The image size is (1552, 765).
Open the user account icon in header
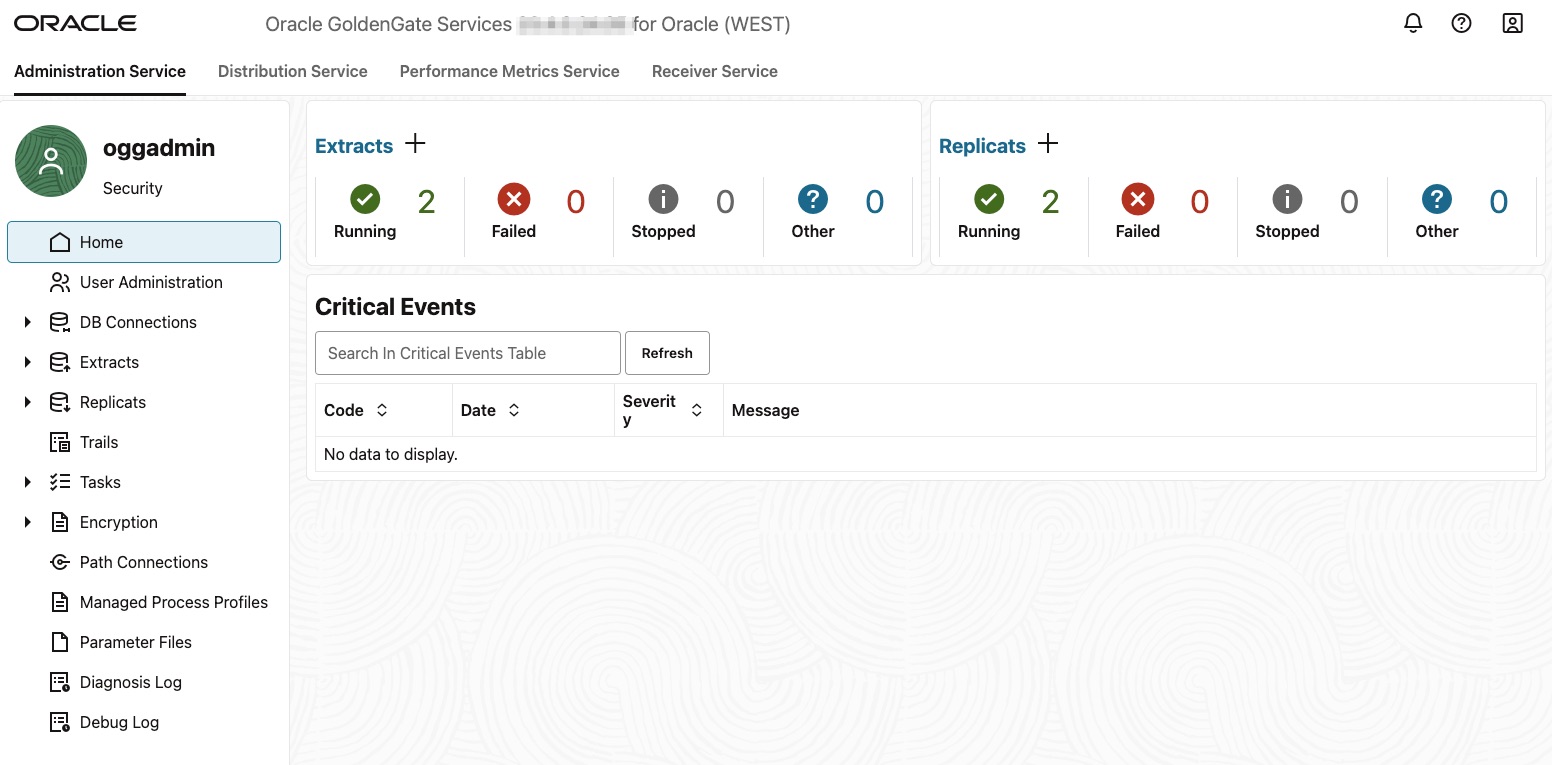[1512, 23]
